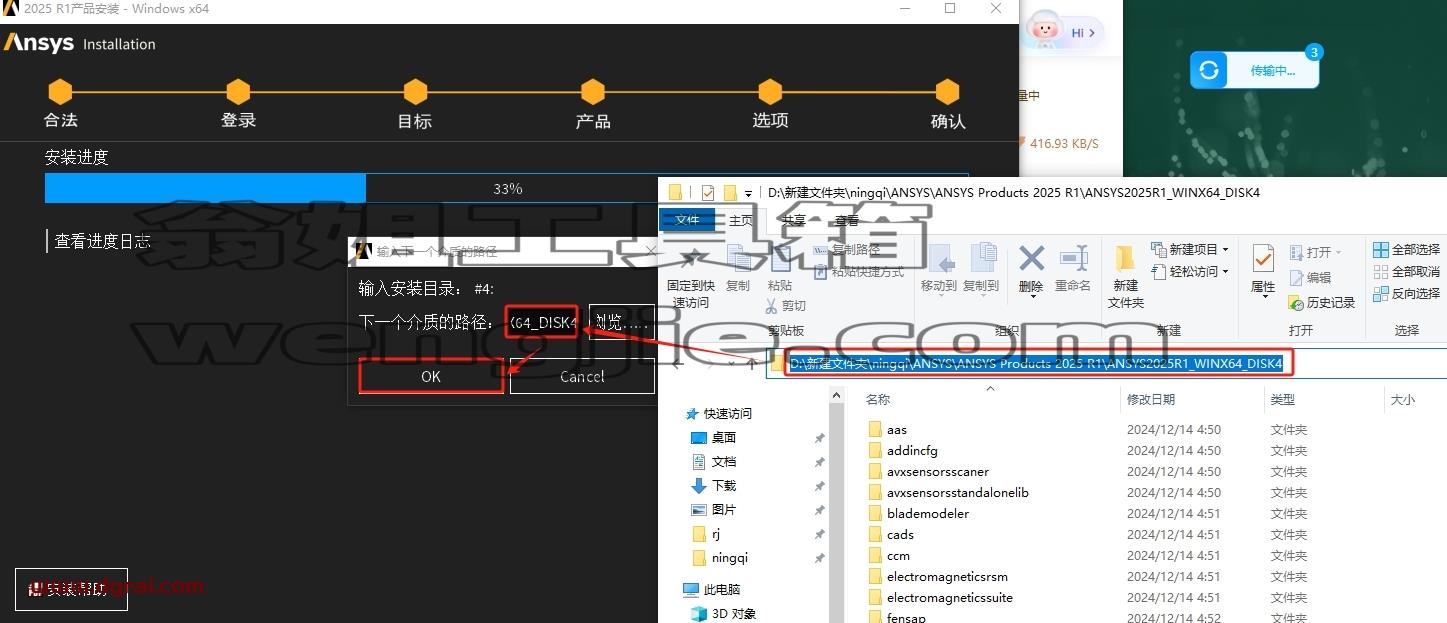The height and width of the screenshot is (623, 1447).
Task: Click Cancel in the media path dialog
Action: coord(582,376)
